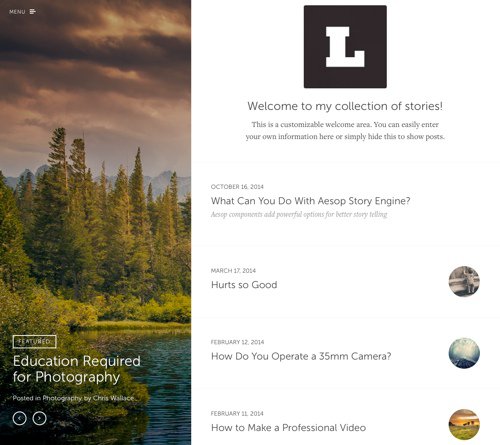The width and height of the screenshot is (500, 445).
Task: Open How Do You Operate a 35mm Camera?
Action: pyautogui.click(x=301, y=356)
